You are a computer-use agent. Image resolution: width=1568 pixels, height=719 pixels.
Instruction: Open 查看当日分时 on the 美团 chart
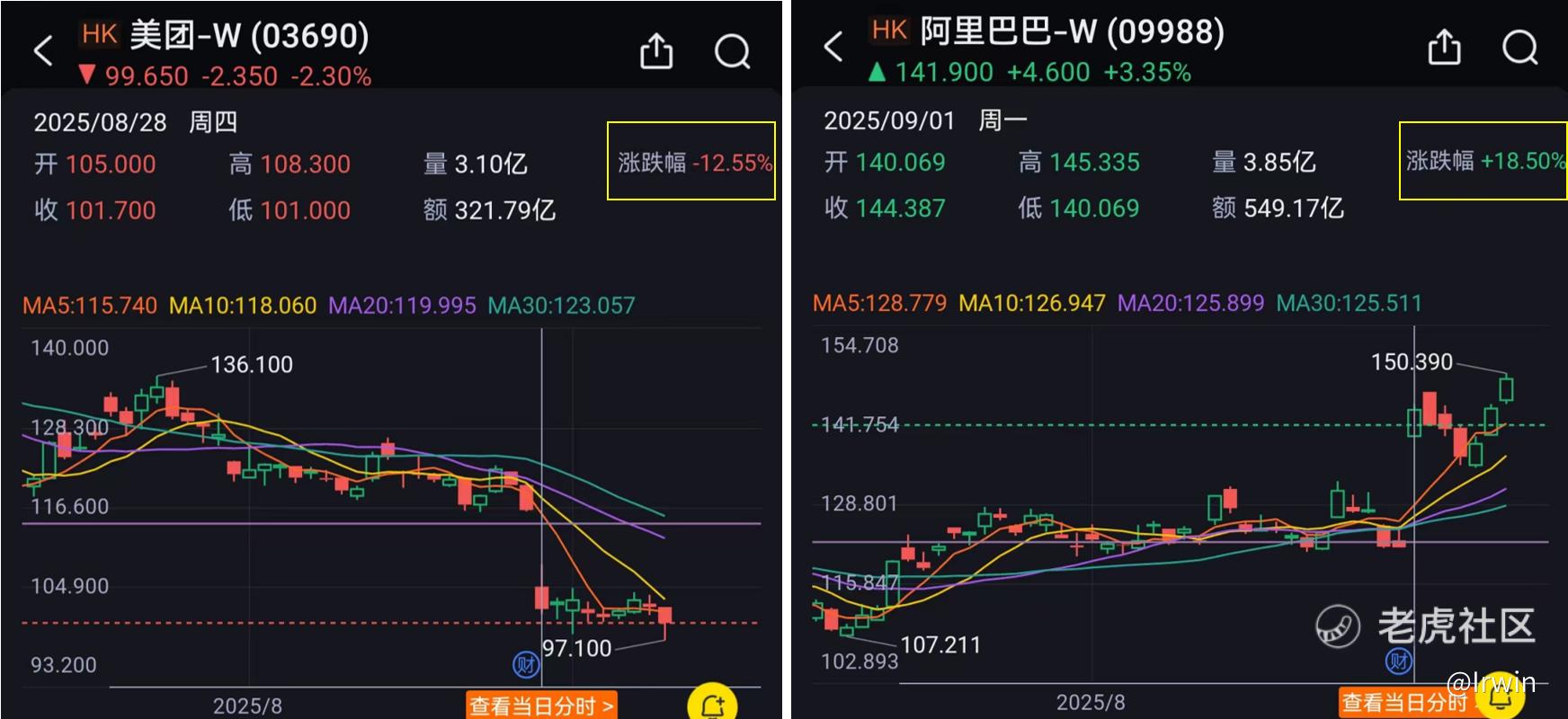541,706
